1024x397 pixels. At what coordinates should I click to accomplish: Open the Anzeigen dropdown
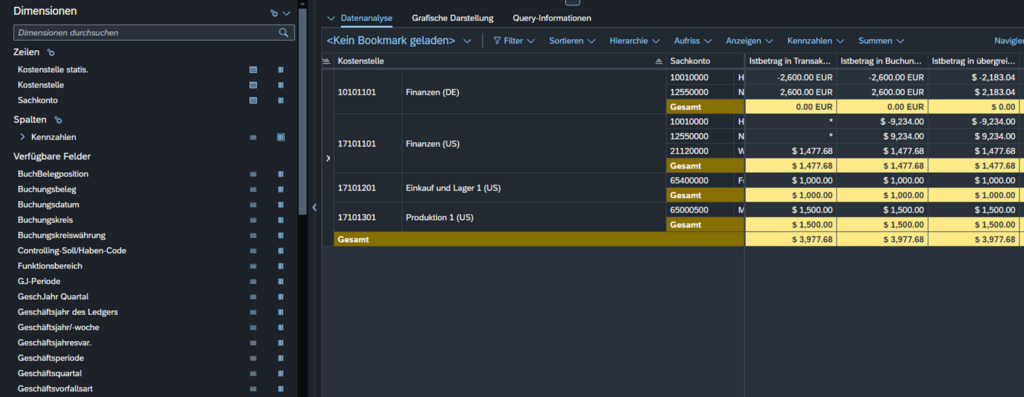pos(750,40)
